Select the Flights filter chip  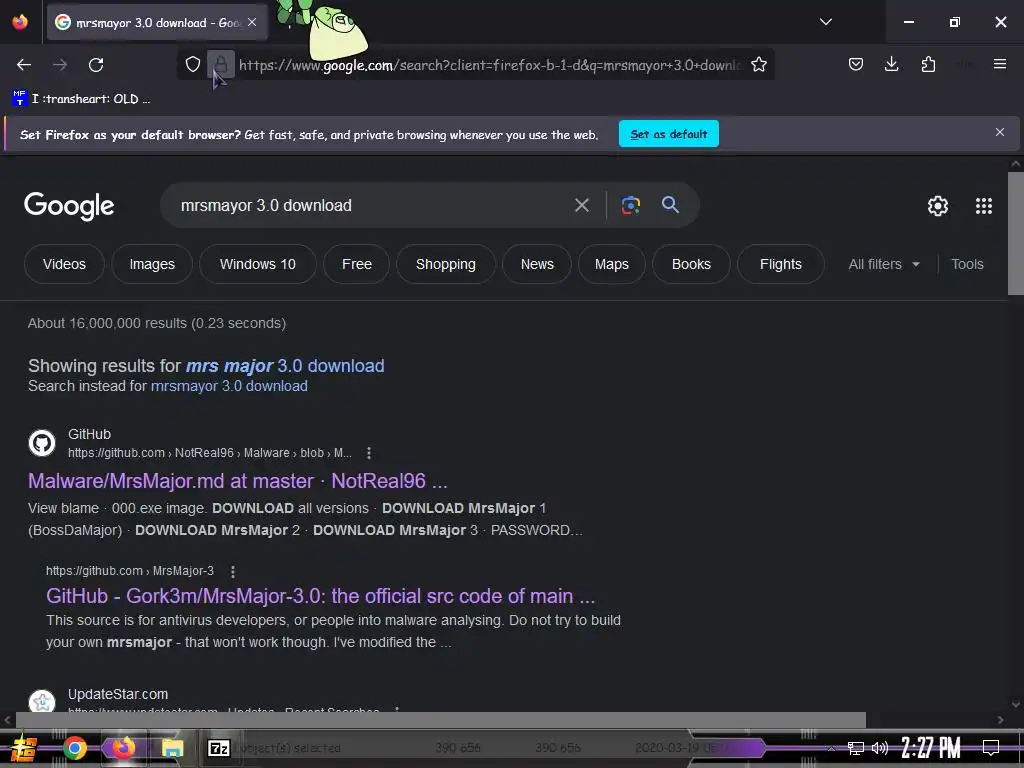pyautogui.click(x=780, y=264)
